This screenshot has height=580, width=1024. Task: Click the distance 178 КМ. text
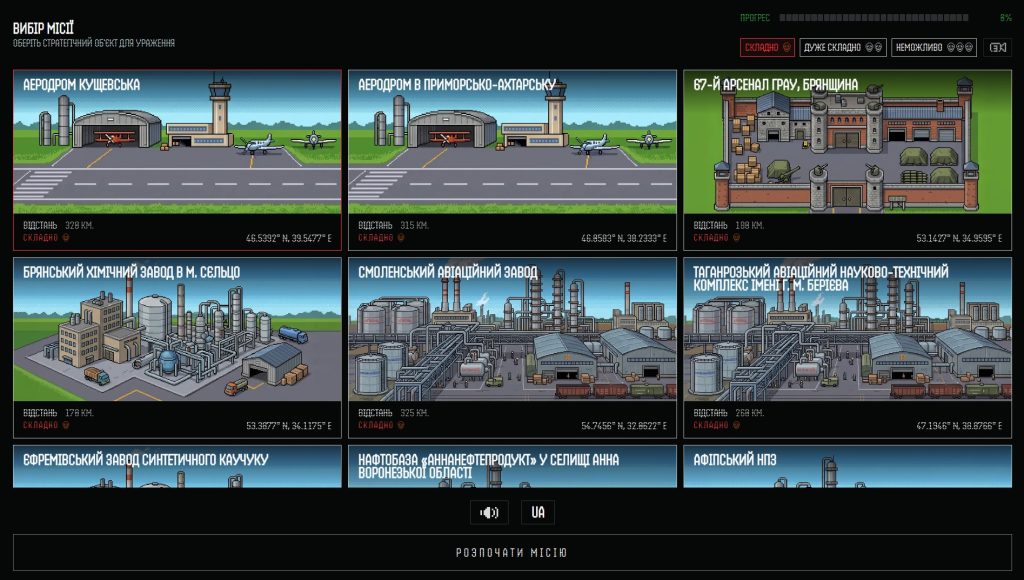79,413
